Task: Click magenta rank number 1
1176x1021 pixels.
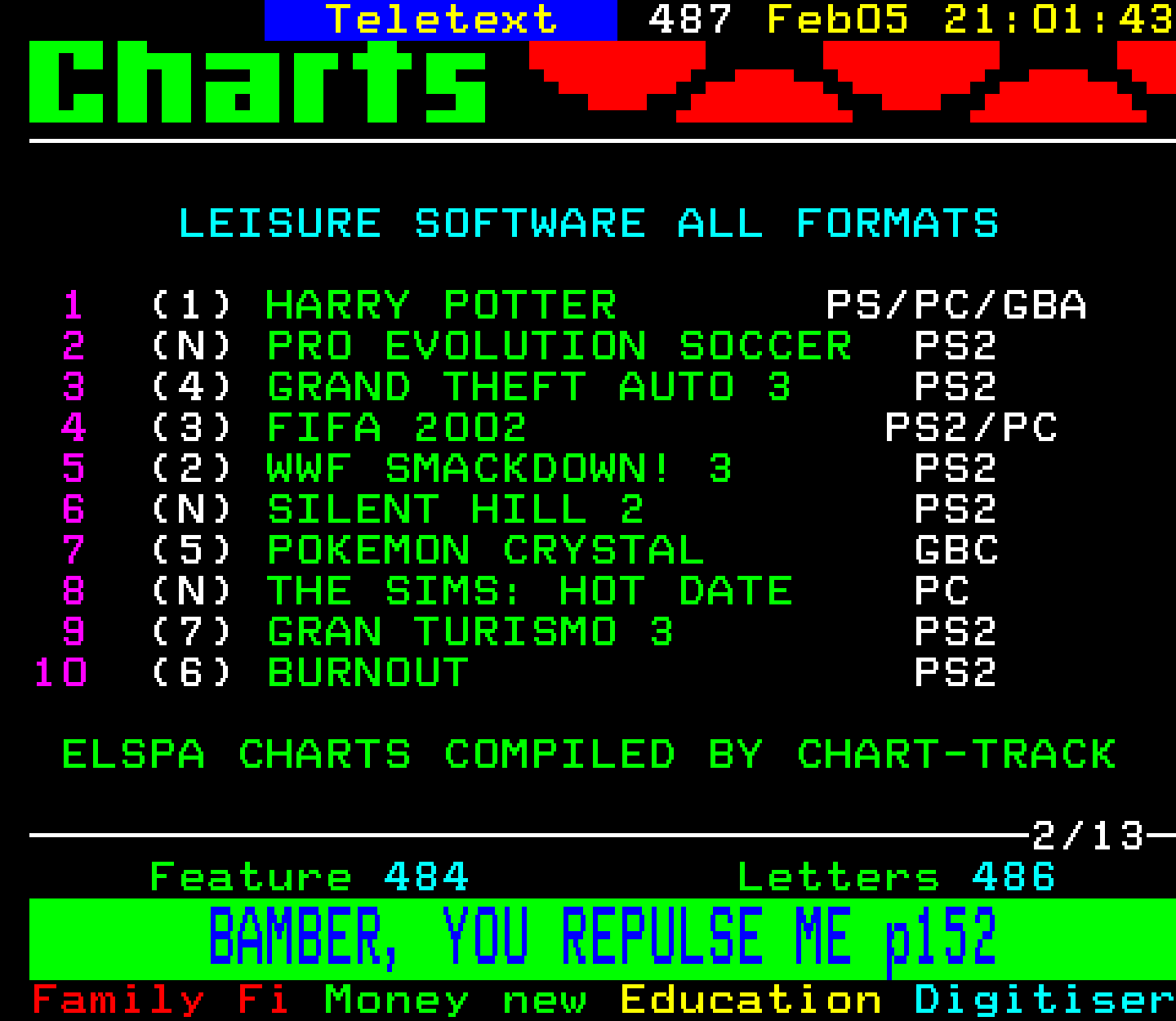Action: coord(73,305)
